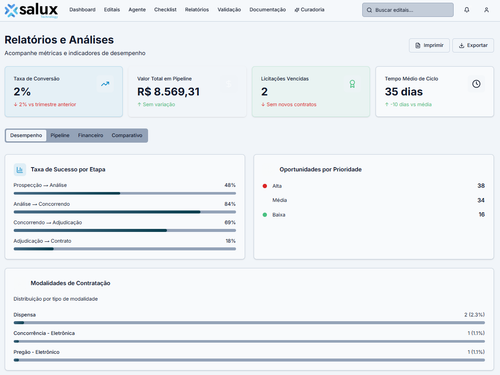The image size is (500, 375).
Task: Switch to the Pipeline tab
Action: coord(60,135)
